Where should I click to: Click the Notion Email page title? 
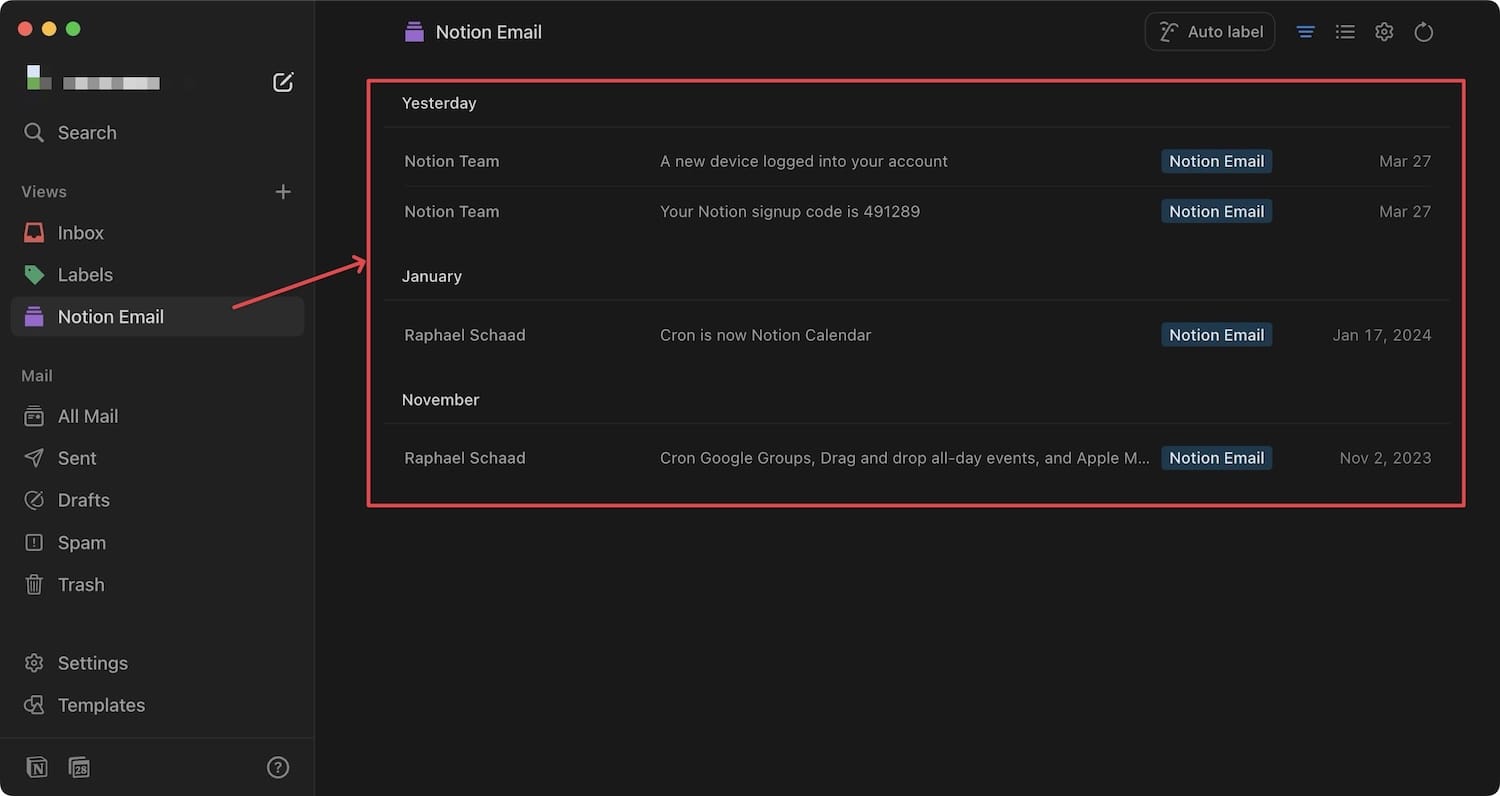pos(489,32)
